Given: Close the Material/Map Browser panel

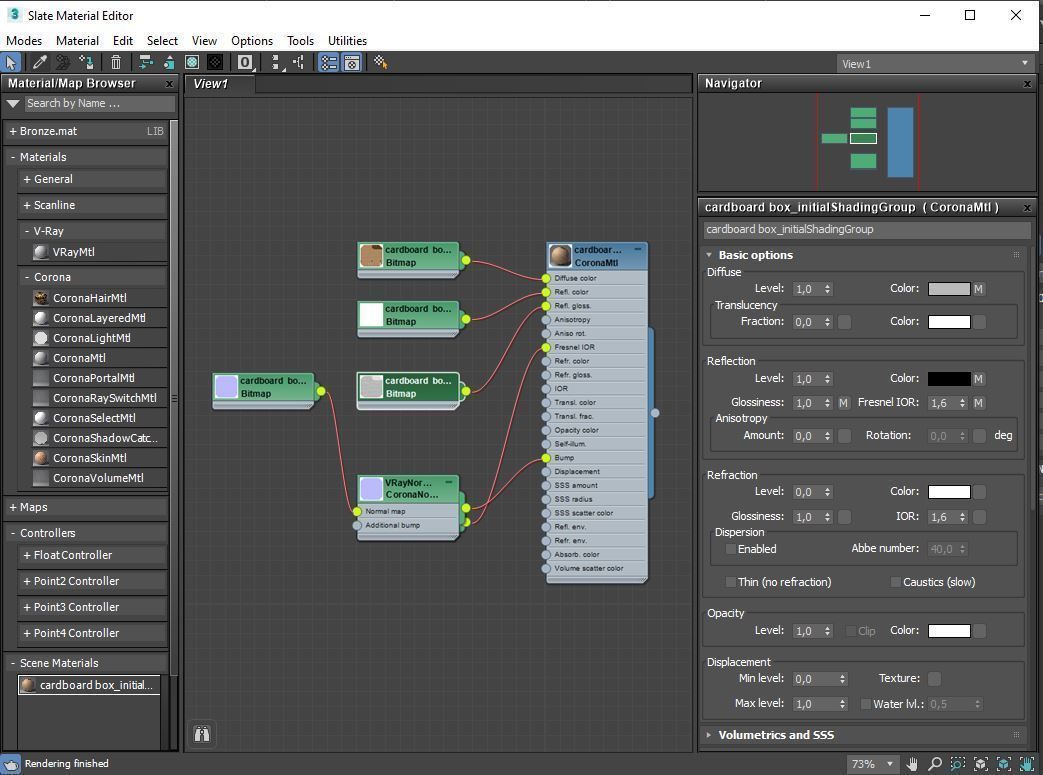Looking at the screenshot, I should [170, 84].
